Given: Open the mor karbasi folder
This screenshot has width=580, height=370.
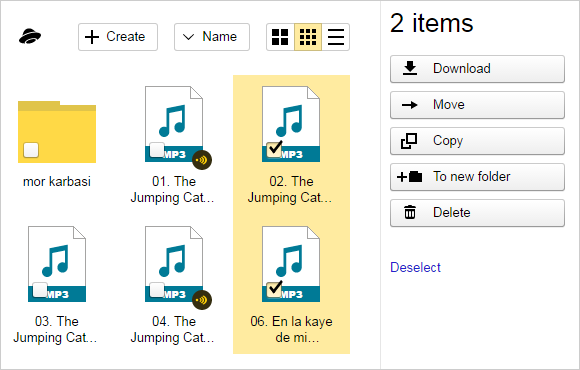Looking at the screenshot, I should click(x=57, y=132).
